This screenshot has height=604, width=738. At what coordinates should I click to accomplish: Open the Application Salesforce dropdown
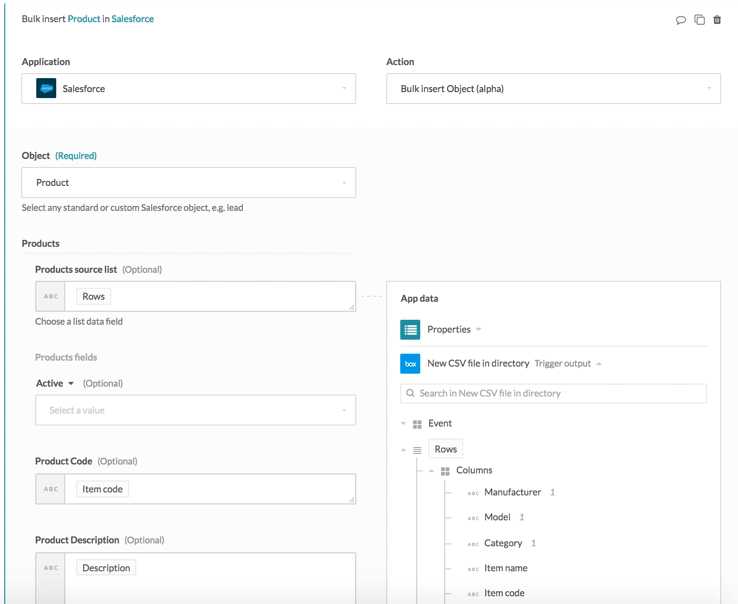[188, 89]
